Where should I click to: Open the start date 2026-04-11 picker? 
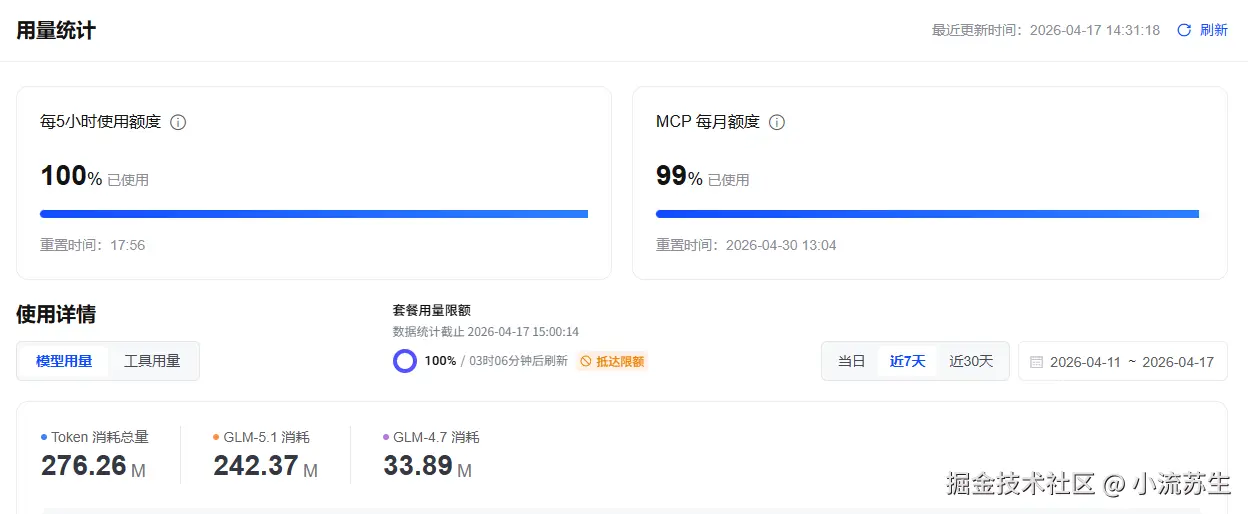(x=1085, y=362)
